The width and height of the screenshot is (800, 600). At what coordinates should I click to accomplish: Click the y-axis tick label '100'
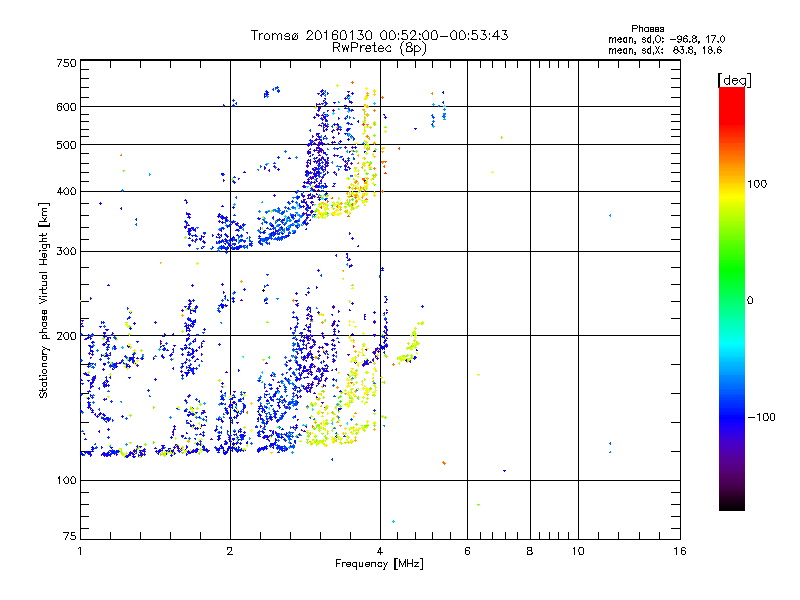tap(66, 481)
